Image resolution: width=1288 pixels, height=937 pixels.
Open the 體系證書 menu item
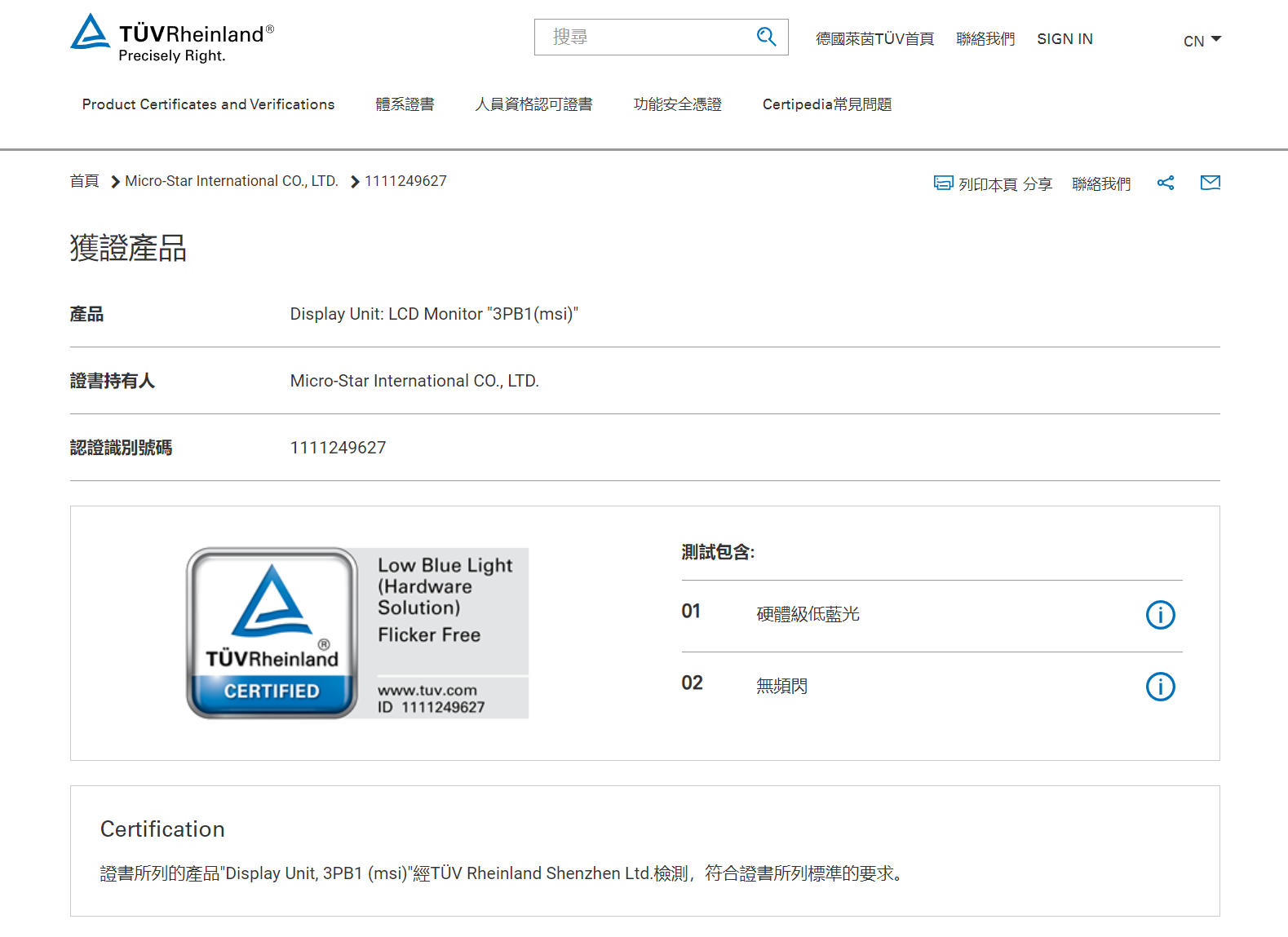405,104
